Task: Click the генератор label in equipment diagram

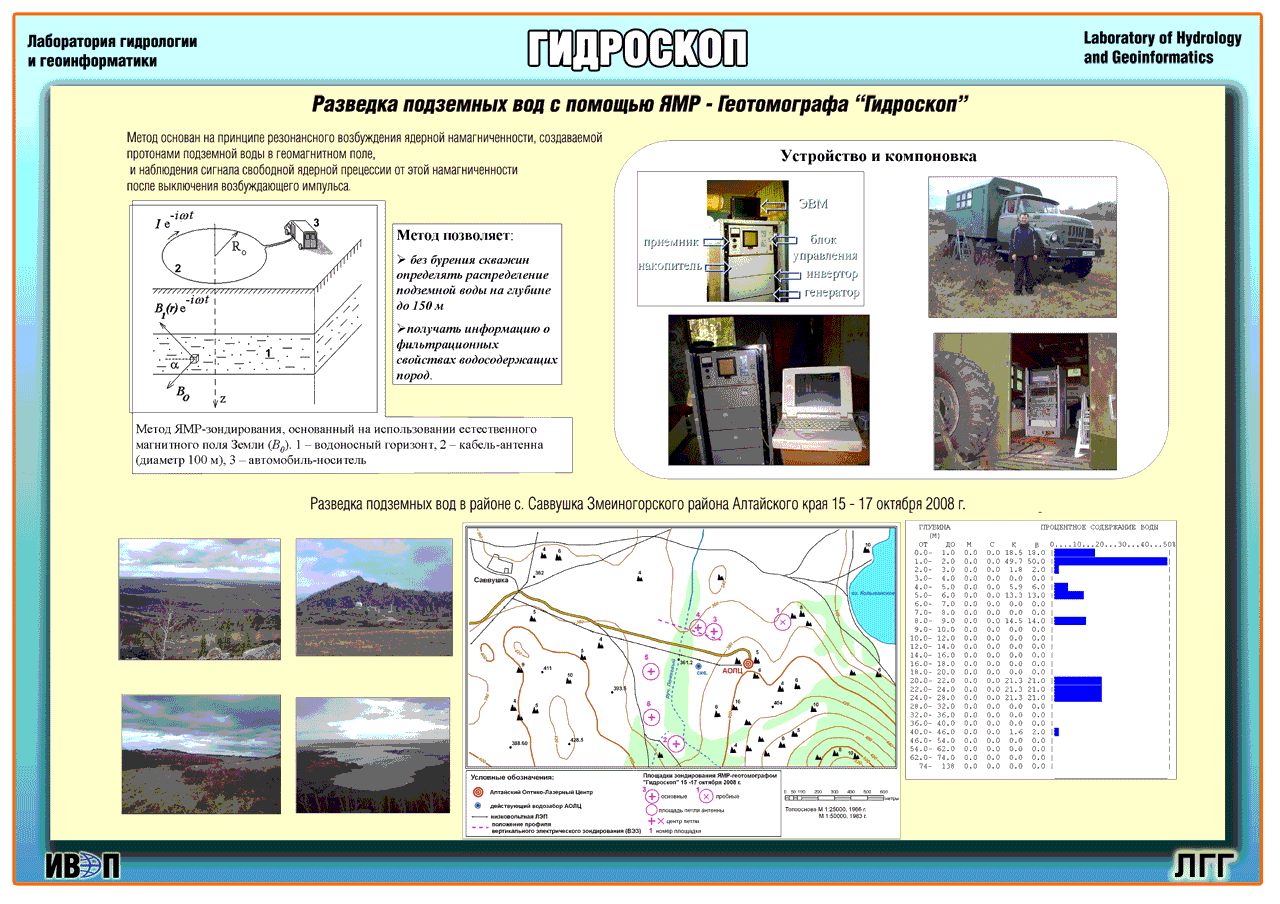Action: (831, 293)
